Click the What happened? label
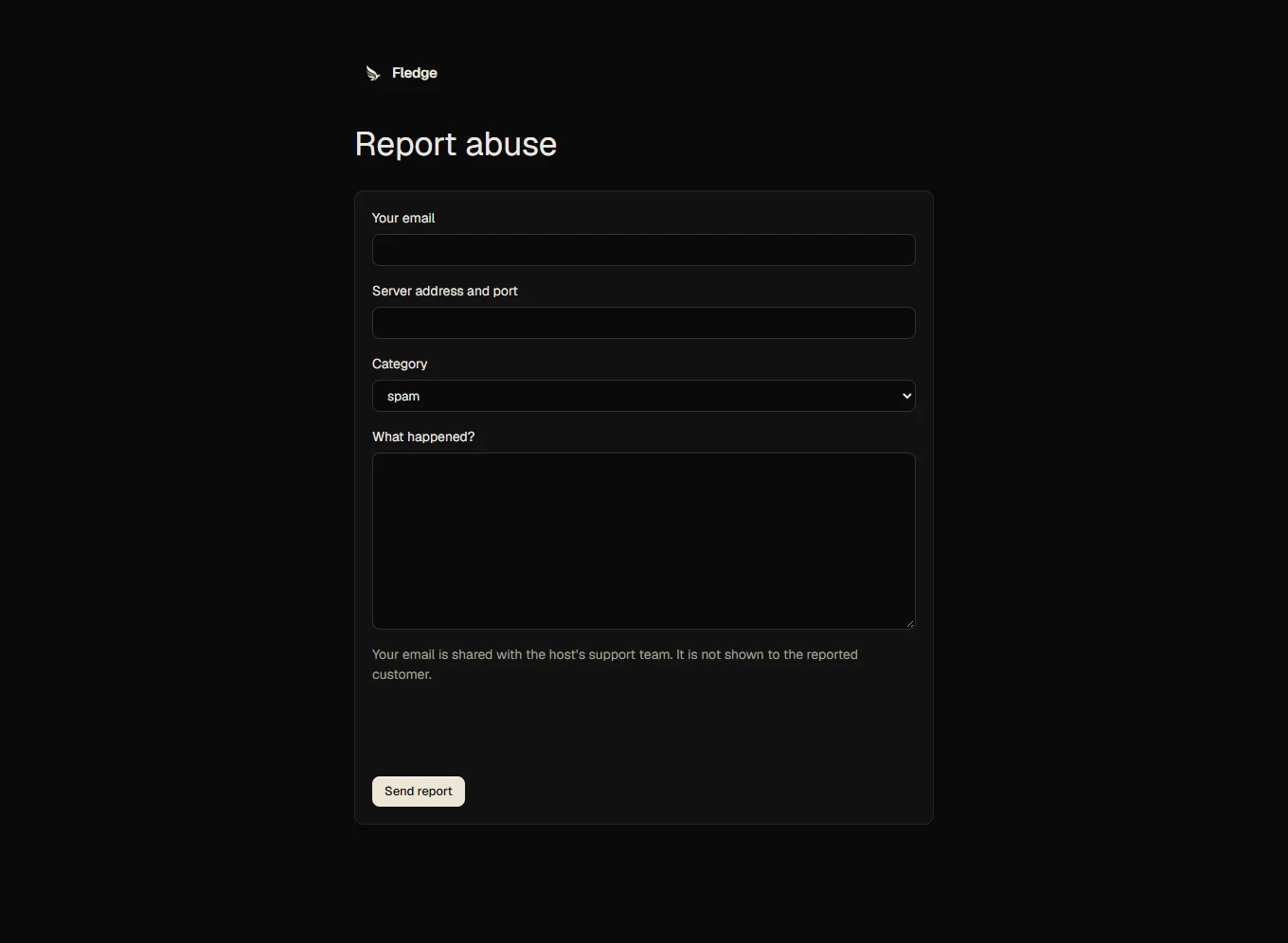Image resolution: width=1288 pixels, height=943 pixels. click(423, 436)
